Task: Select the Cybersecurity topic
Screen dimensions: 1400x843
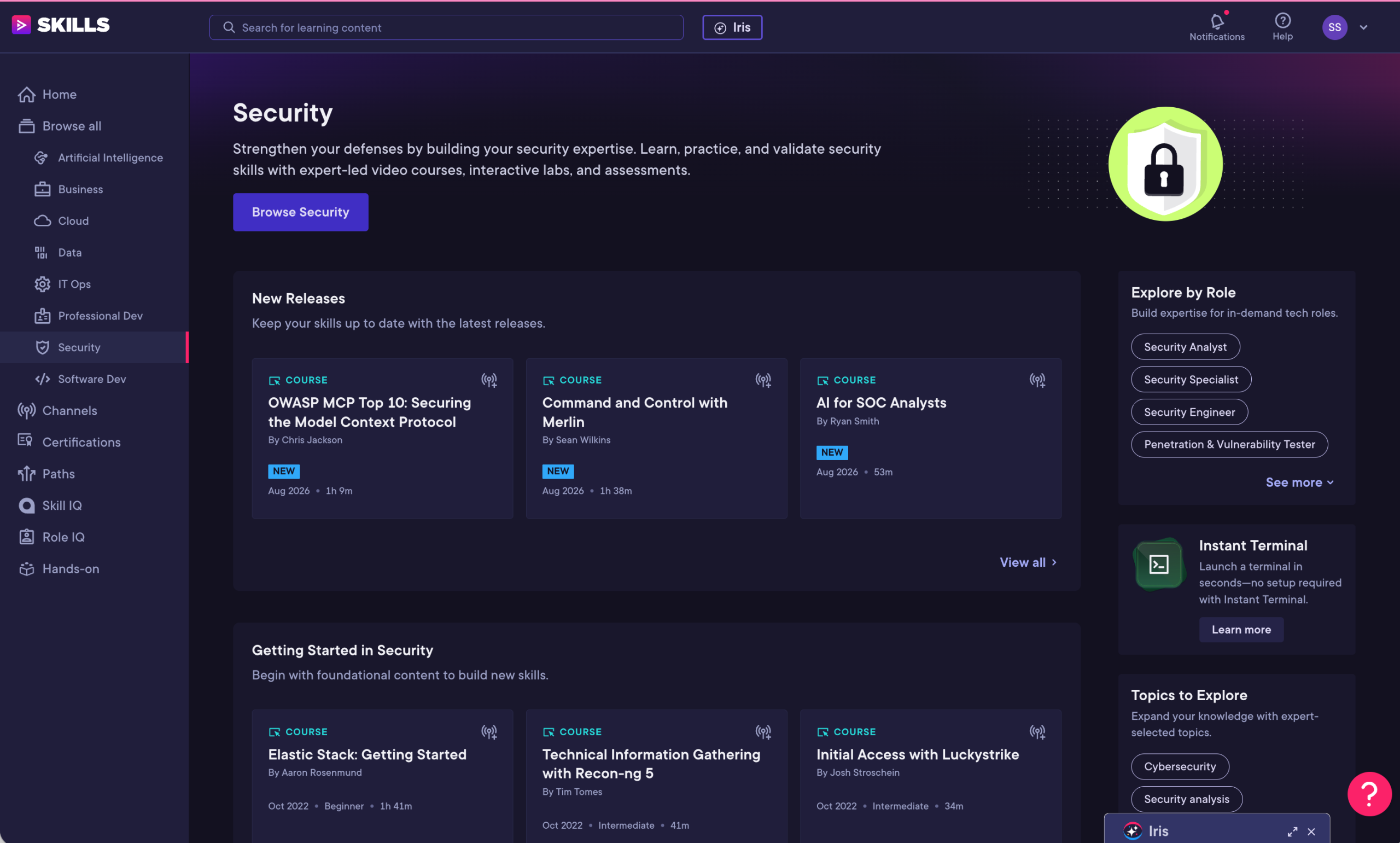Action: tap(1179, 766)
